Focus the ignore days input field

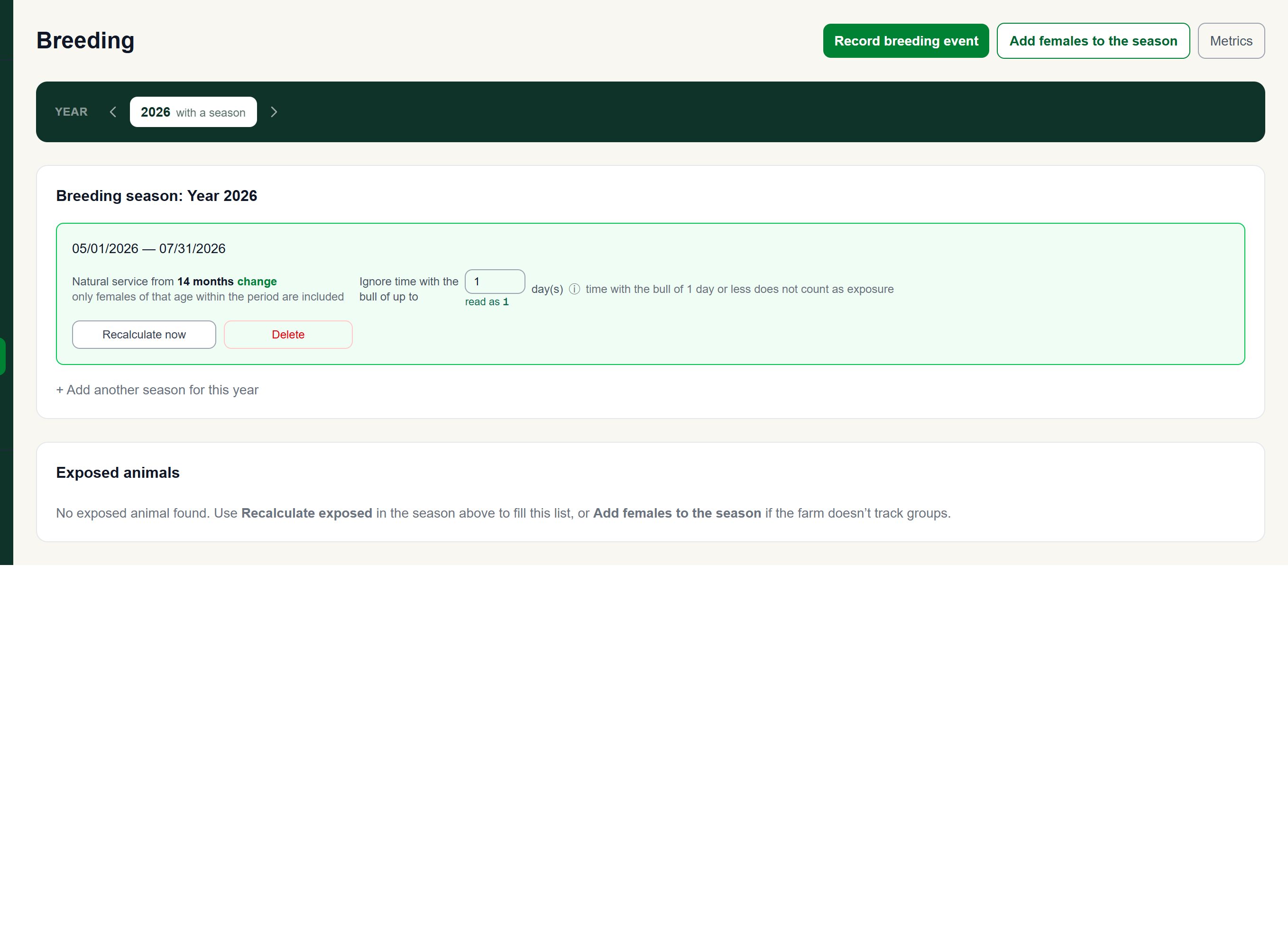495,282
